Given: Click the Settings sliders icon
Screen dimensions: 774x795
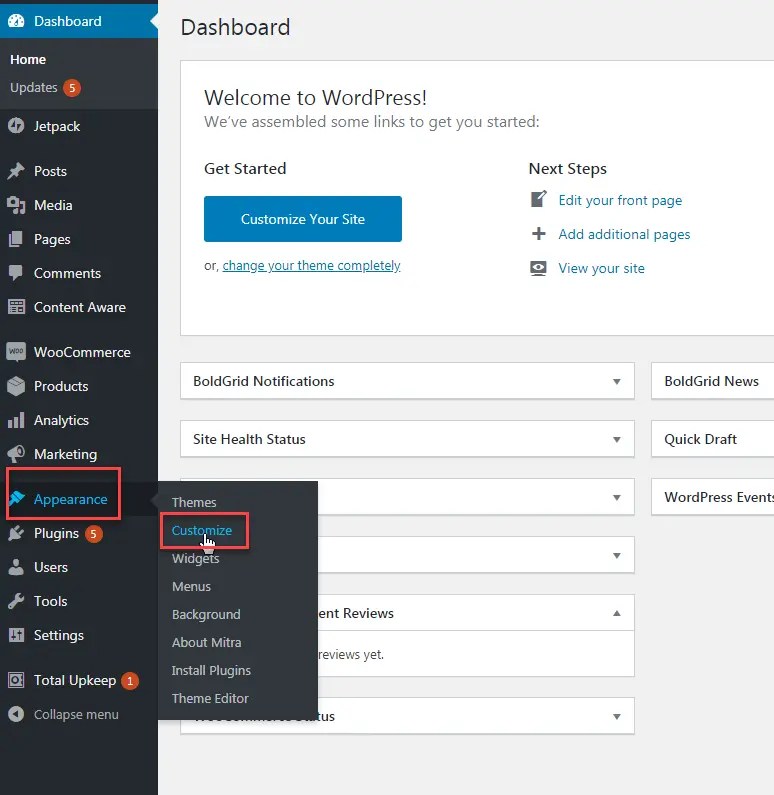Looking at the screenshot, I should tap(16, 635).
